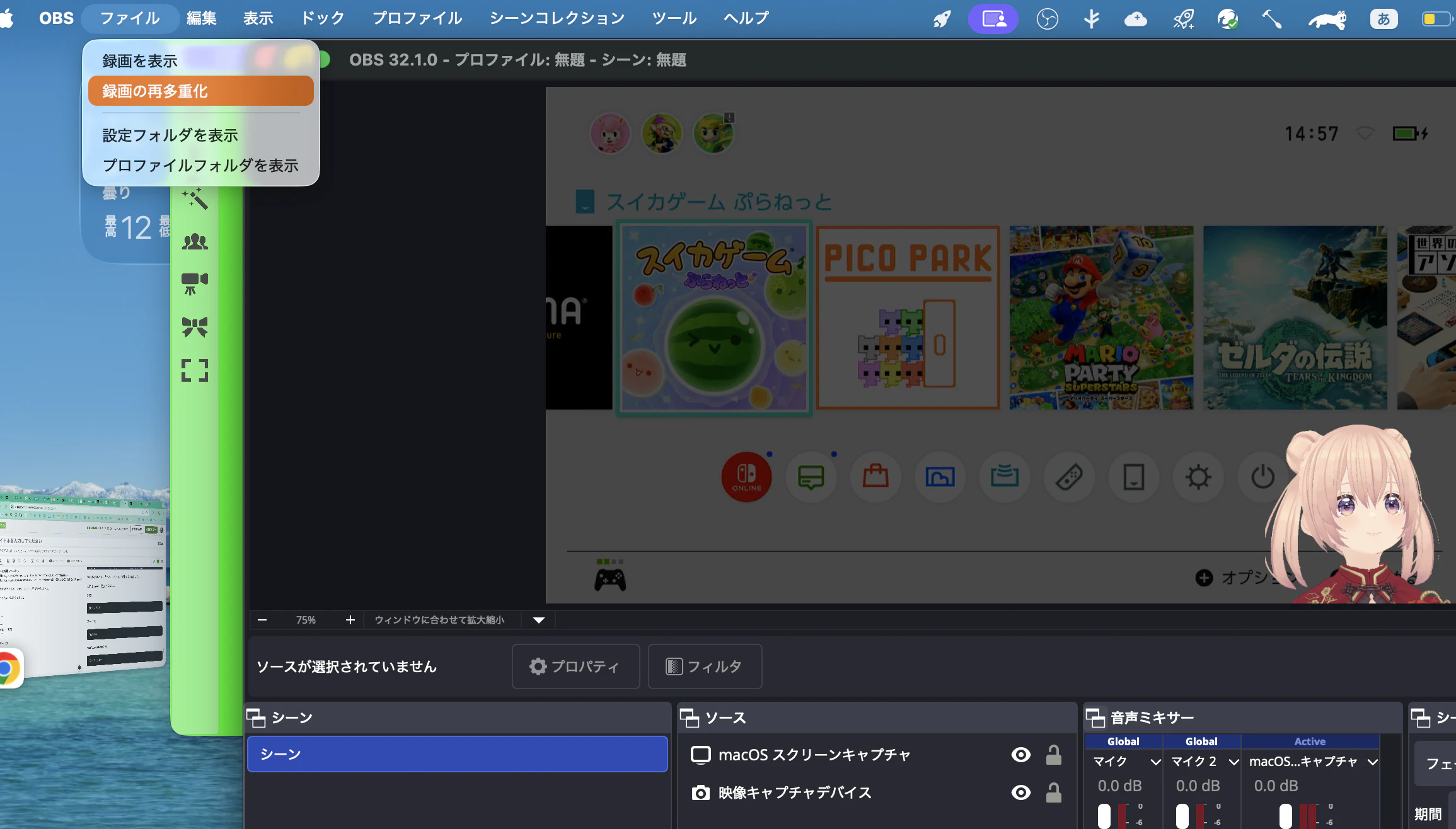Screen dimensions: 1456x829
Task: Open the シーンコレクション menu
Action: pos(557,18)
